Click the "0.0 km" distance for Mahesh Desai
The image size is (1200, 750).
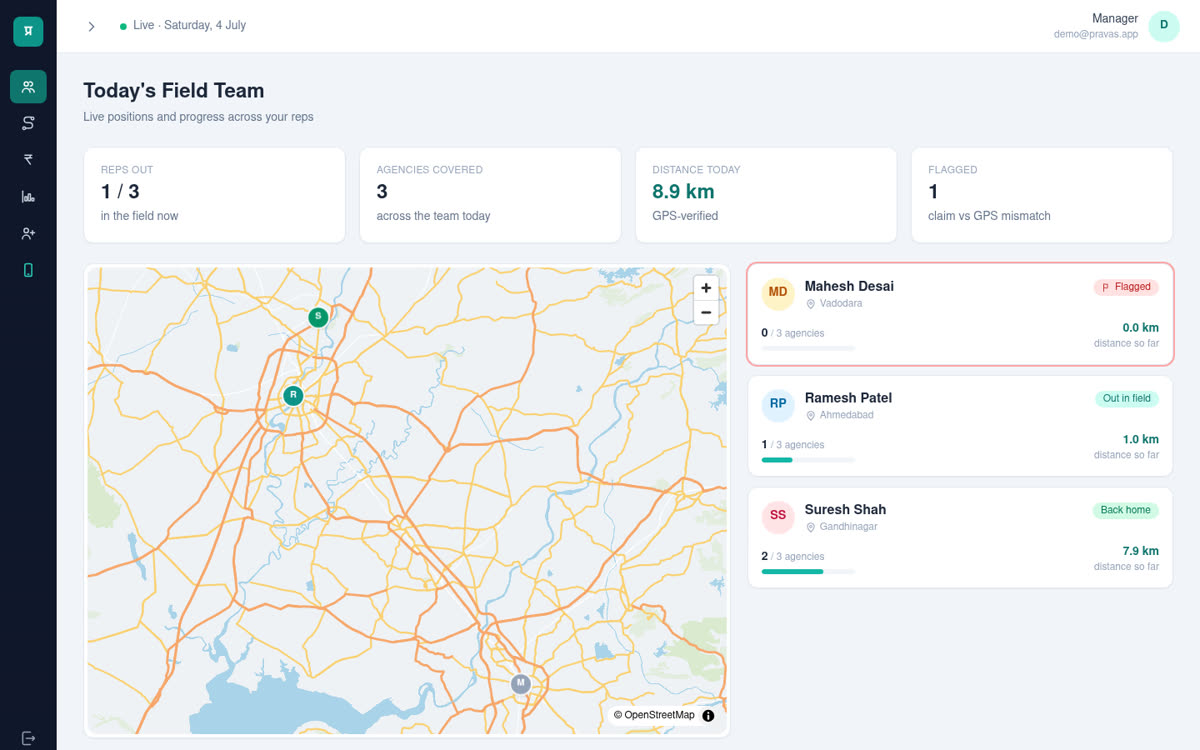click(x=1141, y=327)
